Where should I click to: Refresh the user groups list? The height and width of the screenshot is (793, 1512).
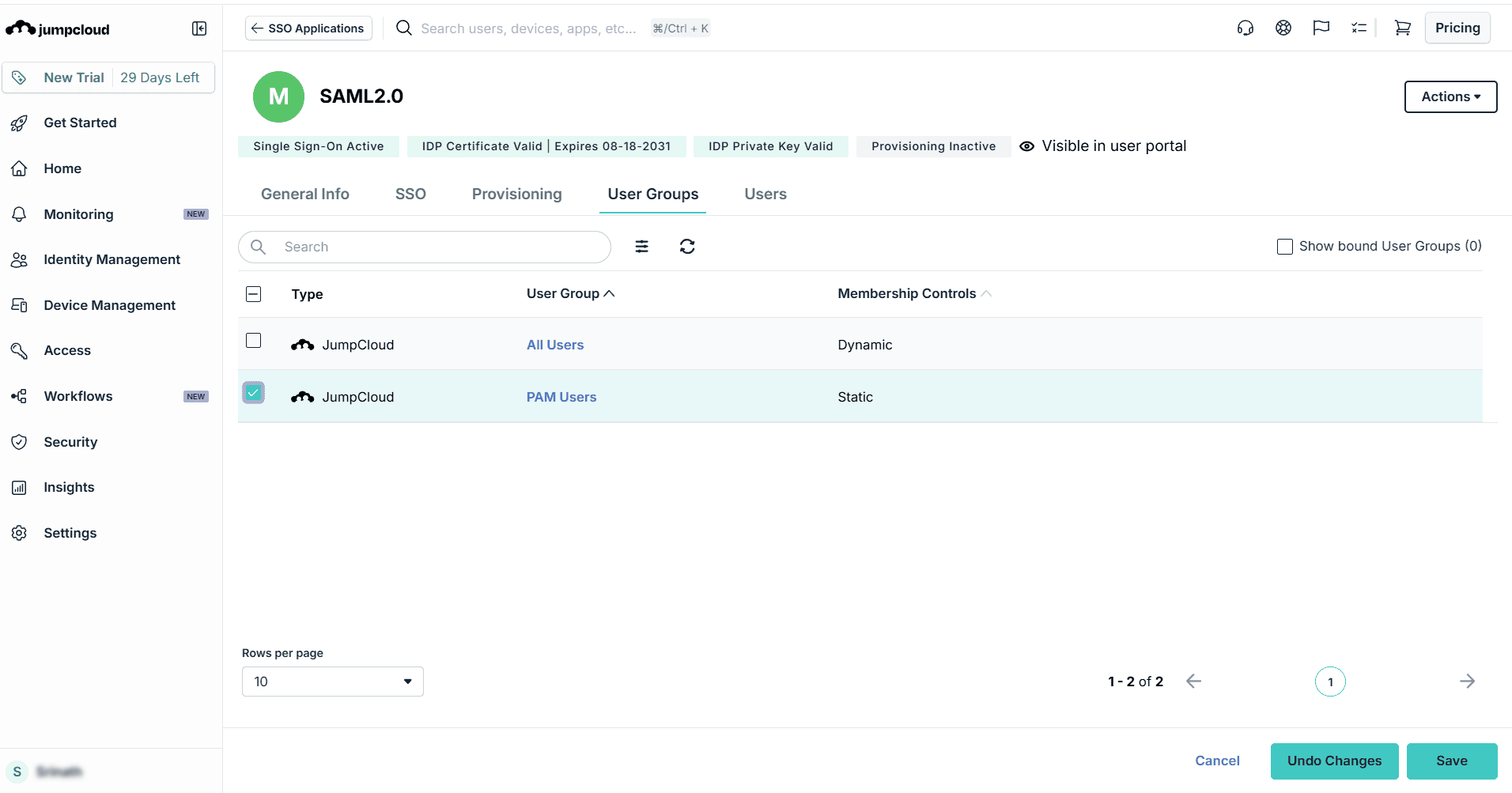point(687,247)
